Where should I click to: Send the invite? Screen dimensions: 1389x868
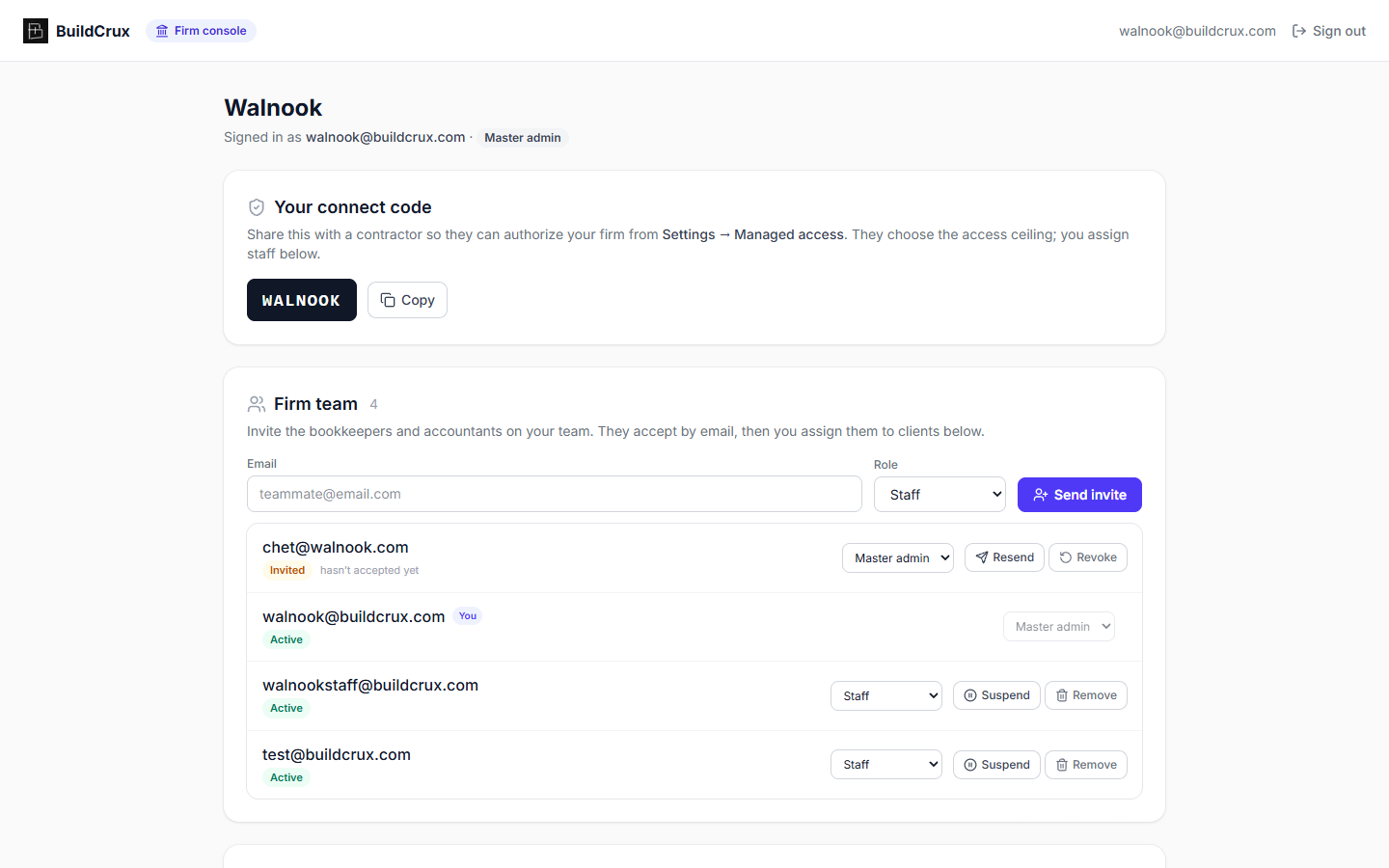point(1079,495)
